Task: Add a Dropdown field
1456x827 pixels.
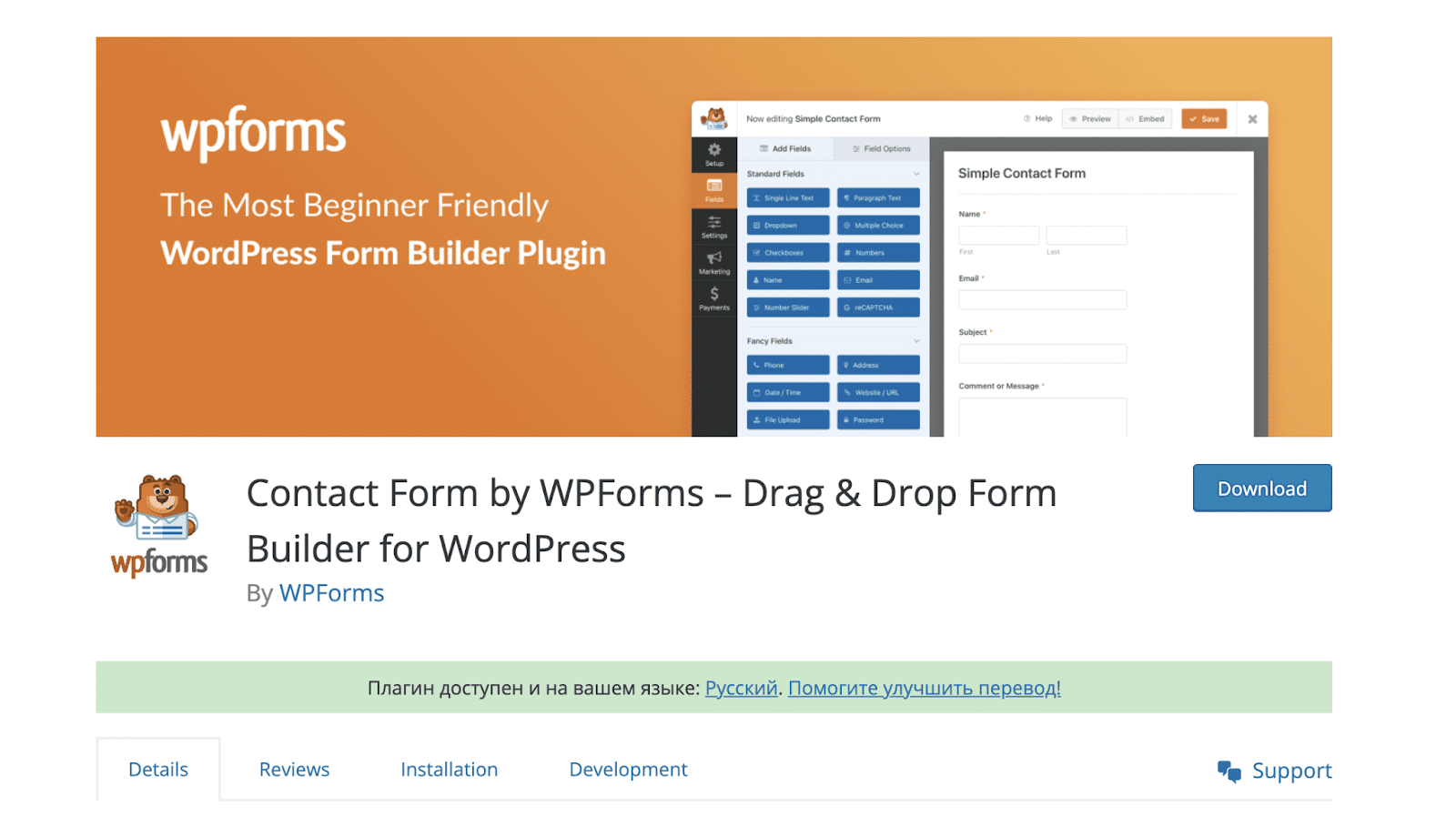Action: coord(788,226)
